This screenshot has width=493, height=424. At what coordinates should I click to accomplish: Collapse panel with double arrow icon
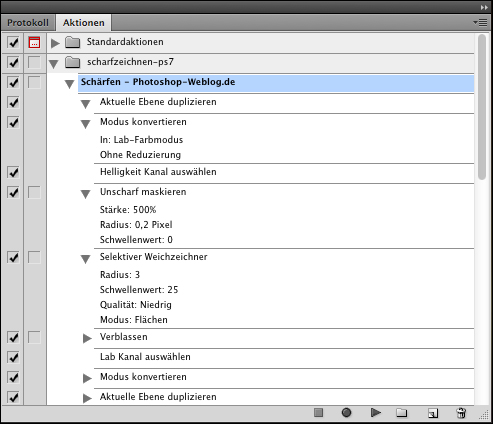(x=484, y=7)
